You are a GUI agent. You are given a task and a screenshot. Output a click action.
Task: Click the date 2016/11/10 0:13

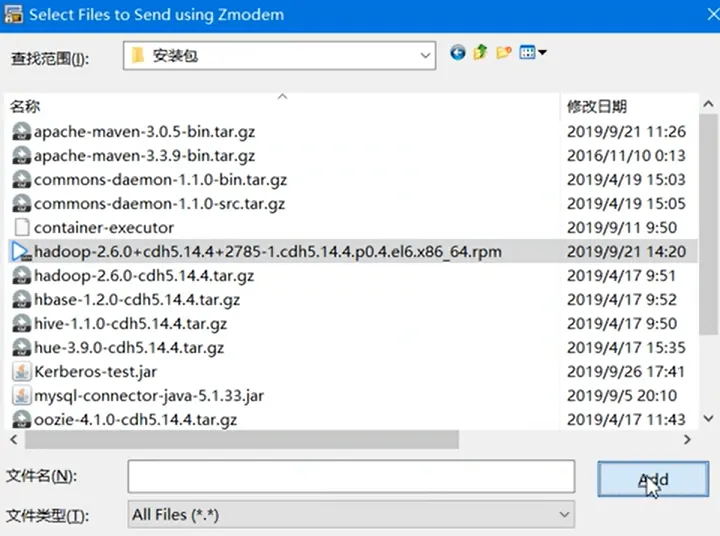626,156
